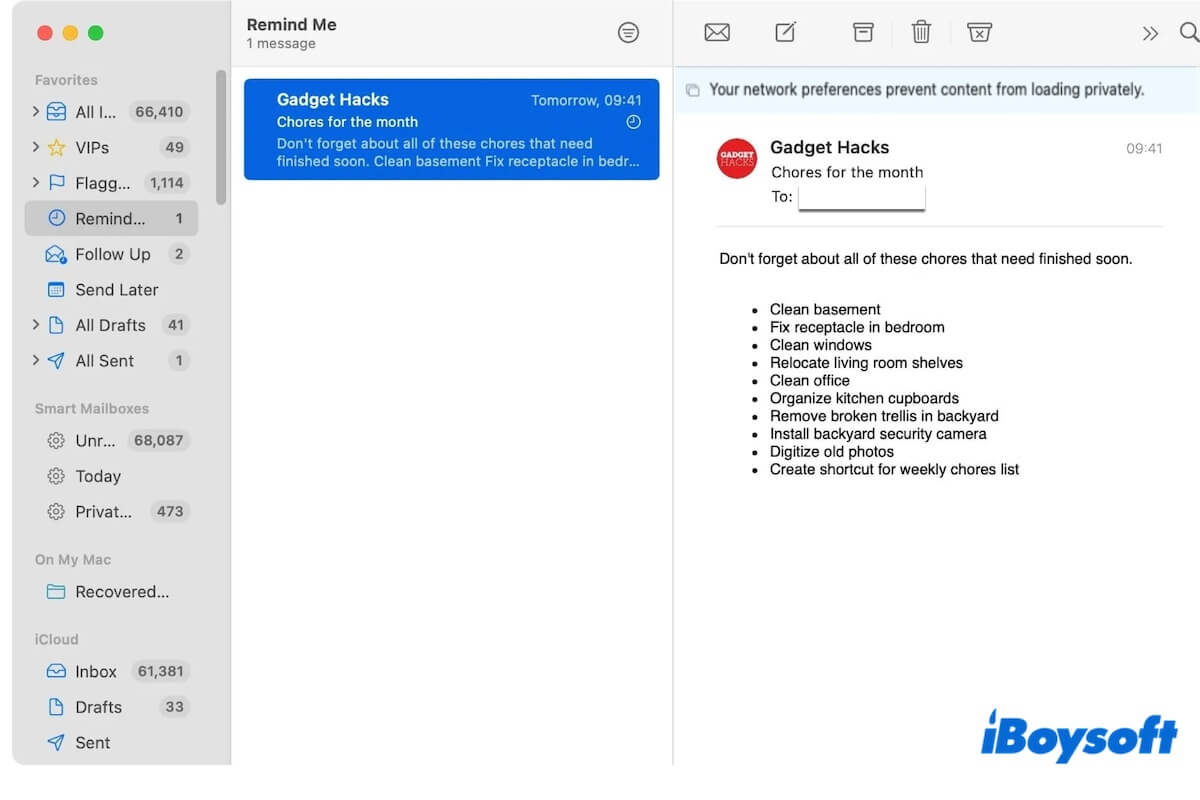Select the Send Later mailbox
The height and width of the screenshot is (800, 1200).
[116, 290]
